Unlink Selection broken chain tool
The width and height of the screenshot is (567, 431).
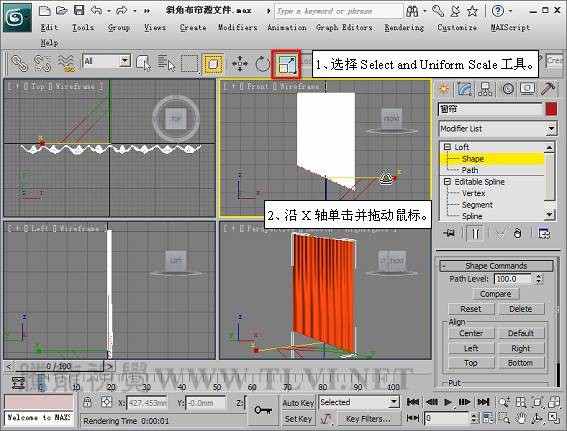tap(42, 63)
